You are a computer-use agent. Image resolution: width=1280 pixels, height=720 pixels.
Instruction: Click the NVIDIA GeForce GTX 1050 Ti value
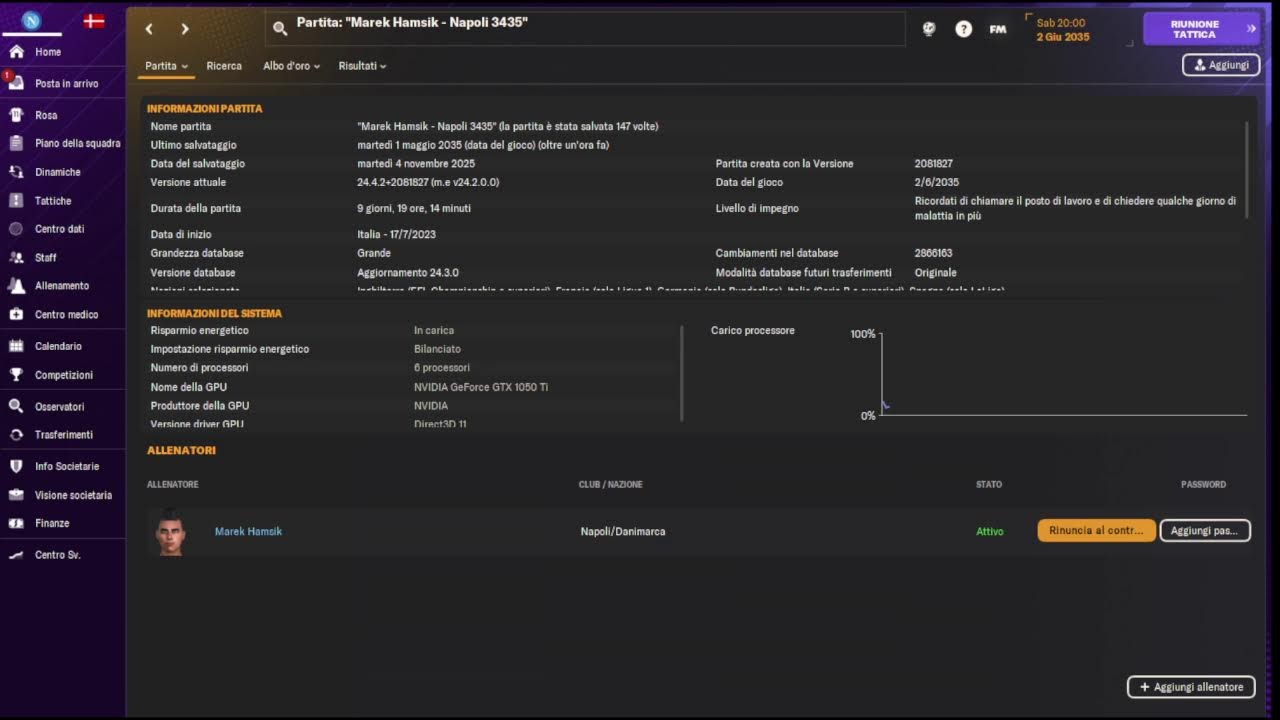tap(481, 387)
